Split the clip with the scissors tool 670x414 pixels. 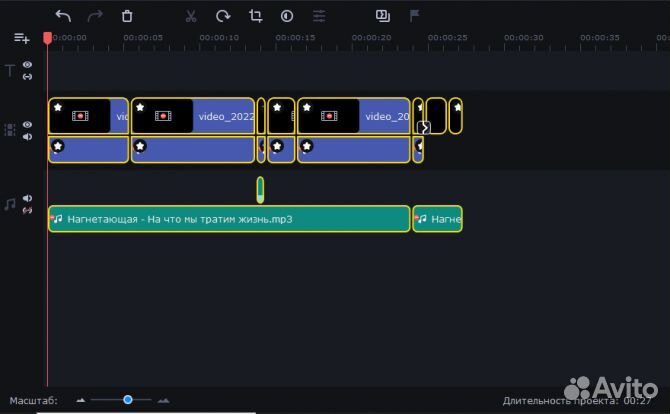[191, 16]
